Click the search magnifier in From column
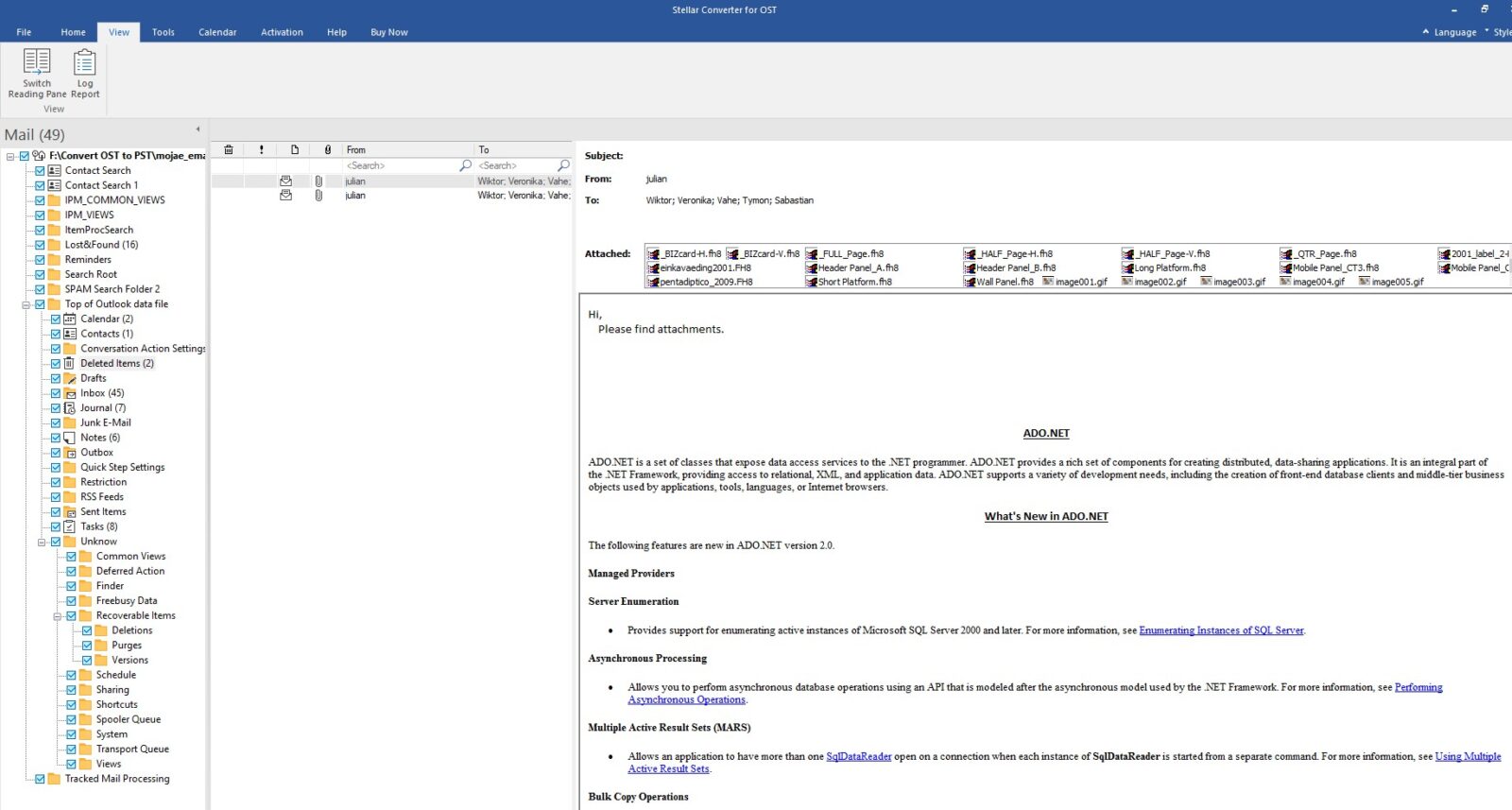The image size is (1512, 810). tap(465, 165)
